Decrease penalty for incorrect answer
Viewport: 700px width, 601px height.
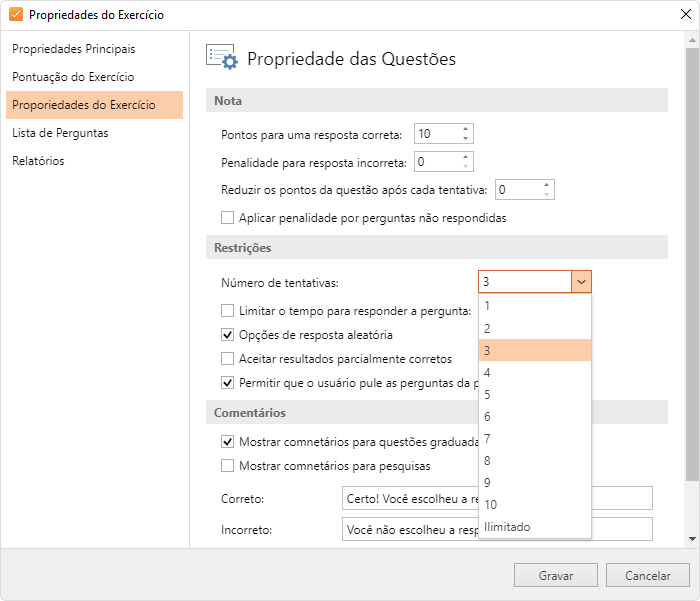click(465, 167)
